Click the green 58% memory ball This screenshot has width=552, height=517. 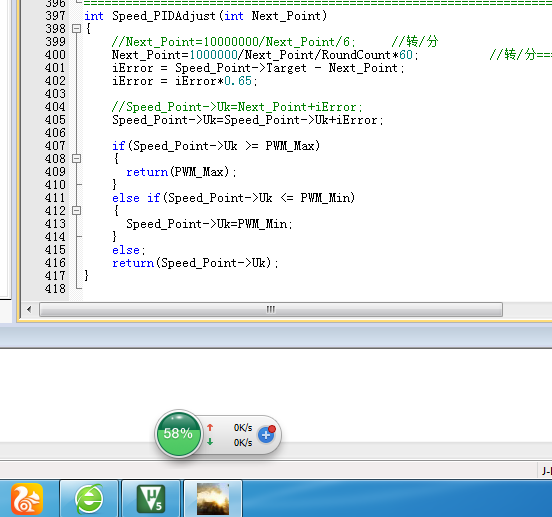[x=178, y=434]
